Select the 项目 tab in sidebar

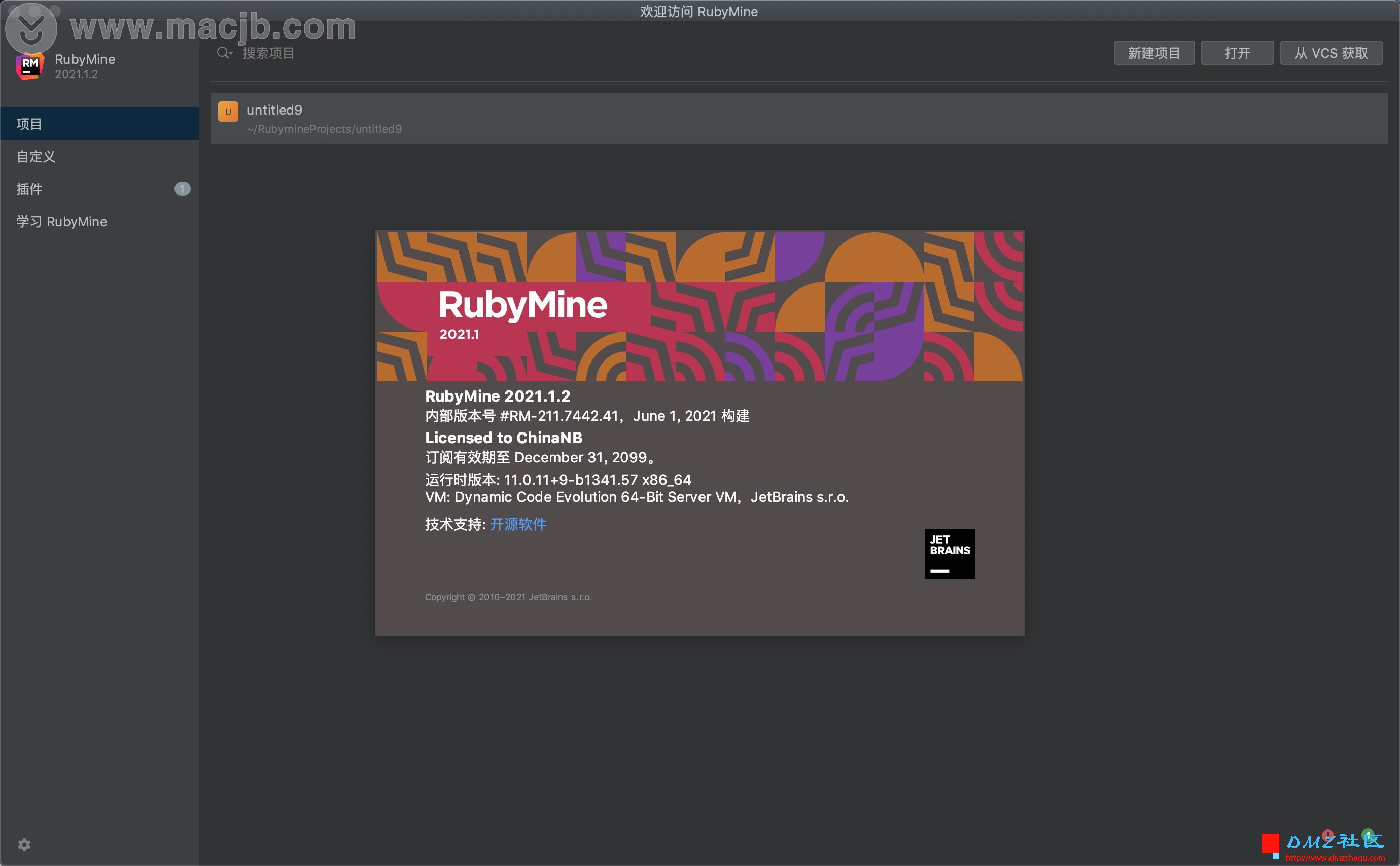tap(99, 124)
